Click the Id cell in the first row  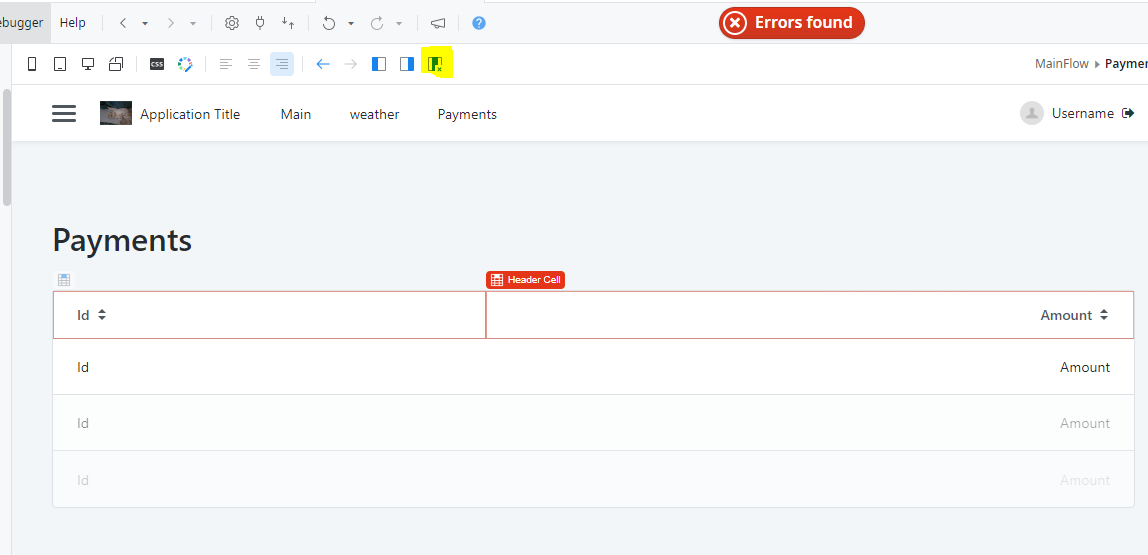(x=83, y=368)
